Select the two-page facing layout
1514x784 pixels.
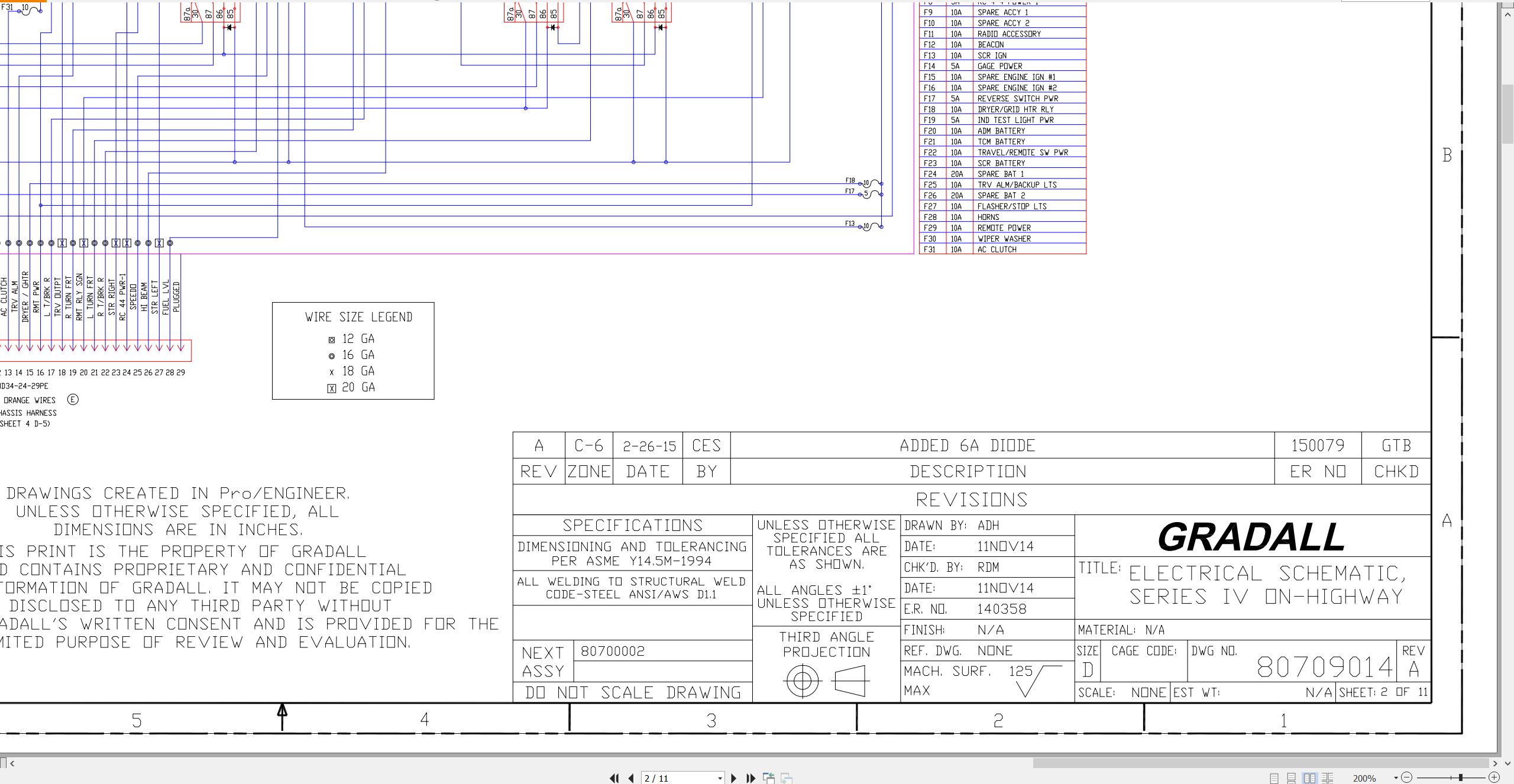pyautogui.click(x=1310, y=778)
